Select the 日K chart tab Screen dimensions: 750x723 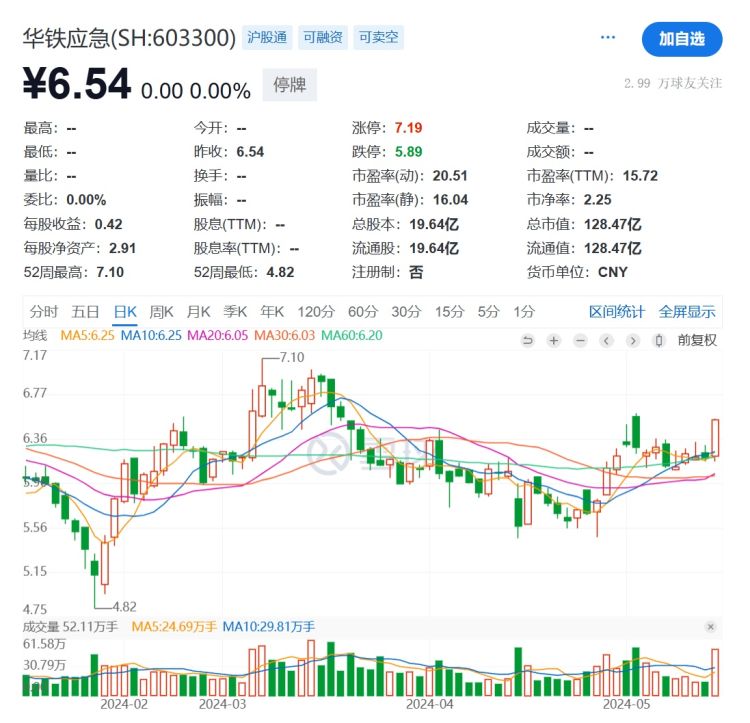(125, 312)
